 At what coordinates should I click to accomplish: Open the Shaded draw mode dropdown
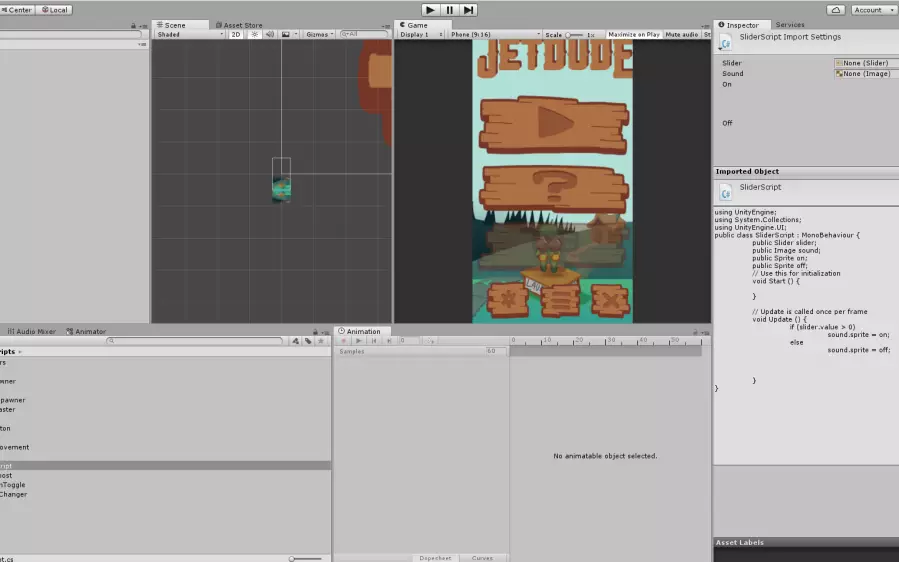tap(189, 34)
